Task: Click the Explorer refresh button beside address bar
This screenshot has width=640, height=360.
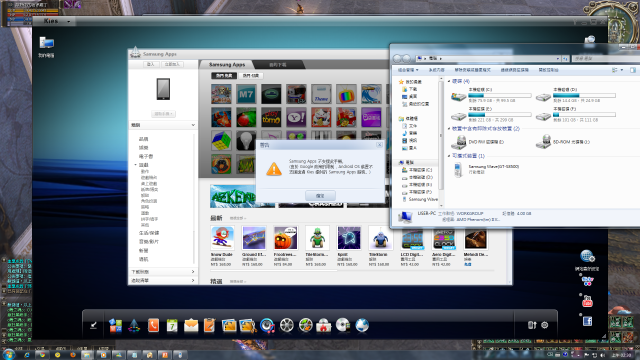Action: [565, 59]
